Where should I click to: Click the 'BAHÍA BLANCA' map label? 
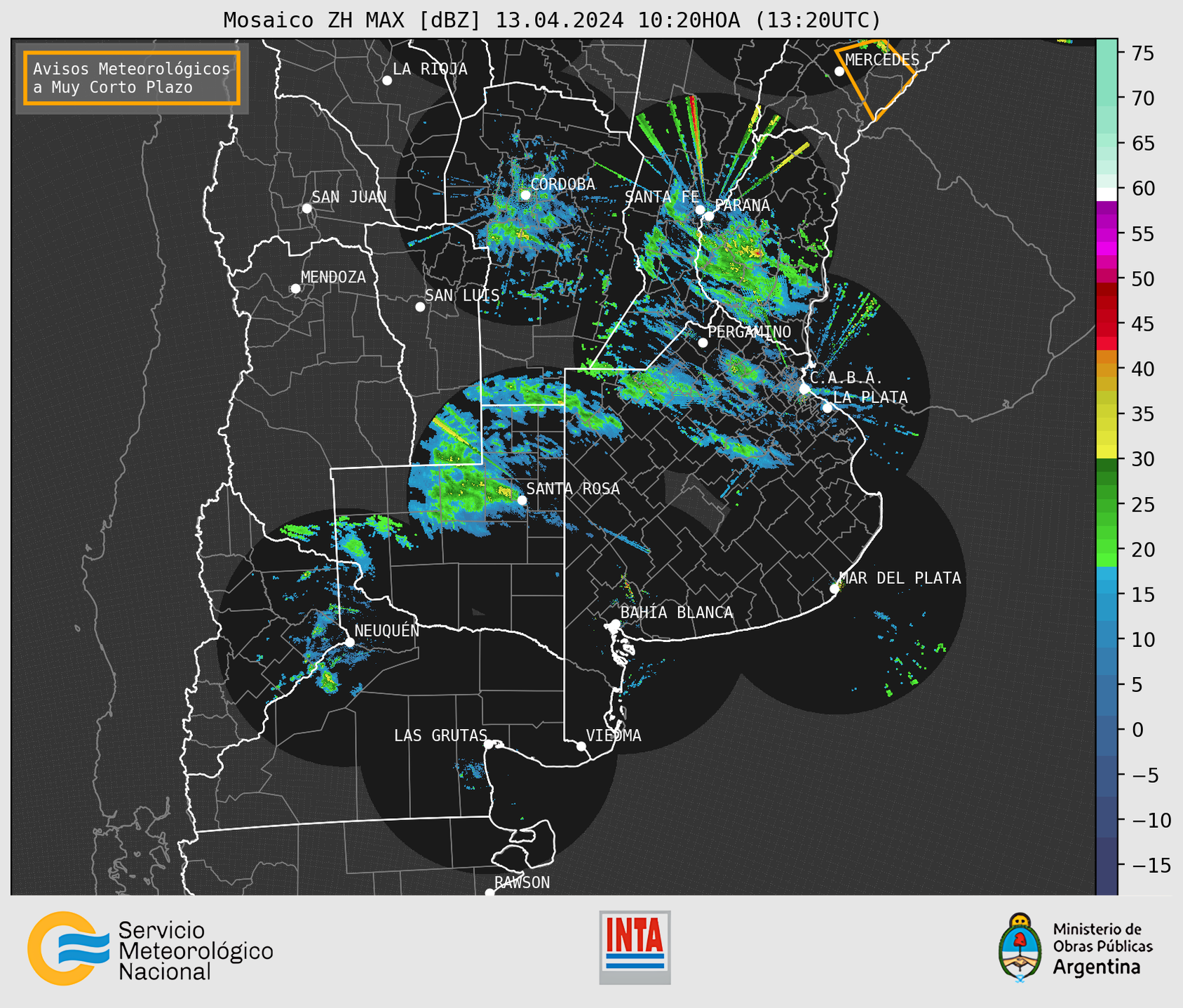click(677, 613)
